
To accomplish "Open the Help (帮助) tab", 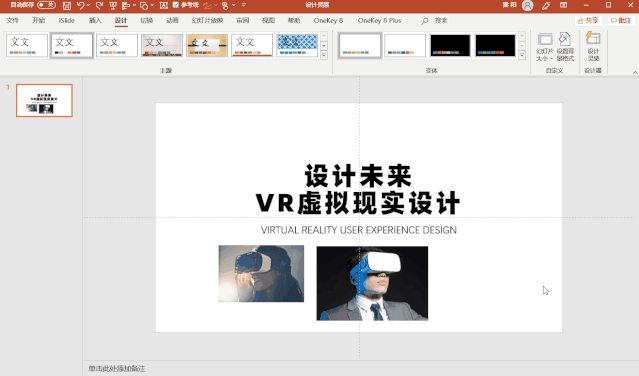I will [x=294, y=20].
